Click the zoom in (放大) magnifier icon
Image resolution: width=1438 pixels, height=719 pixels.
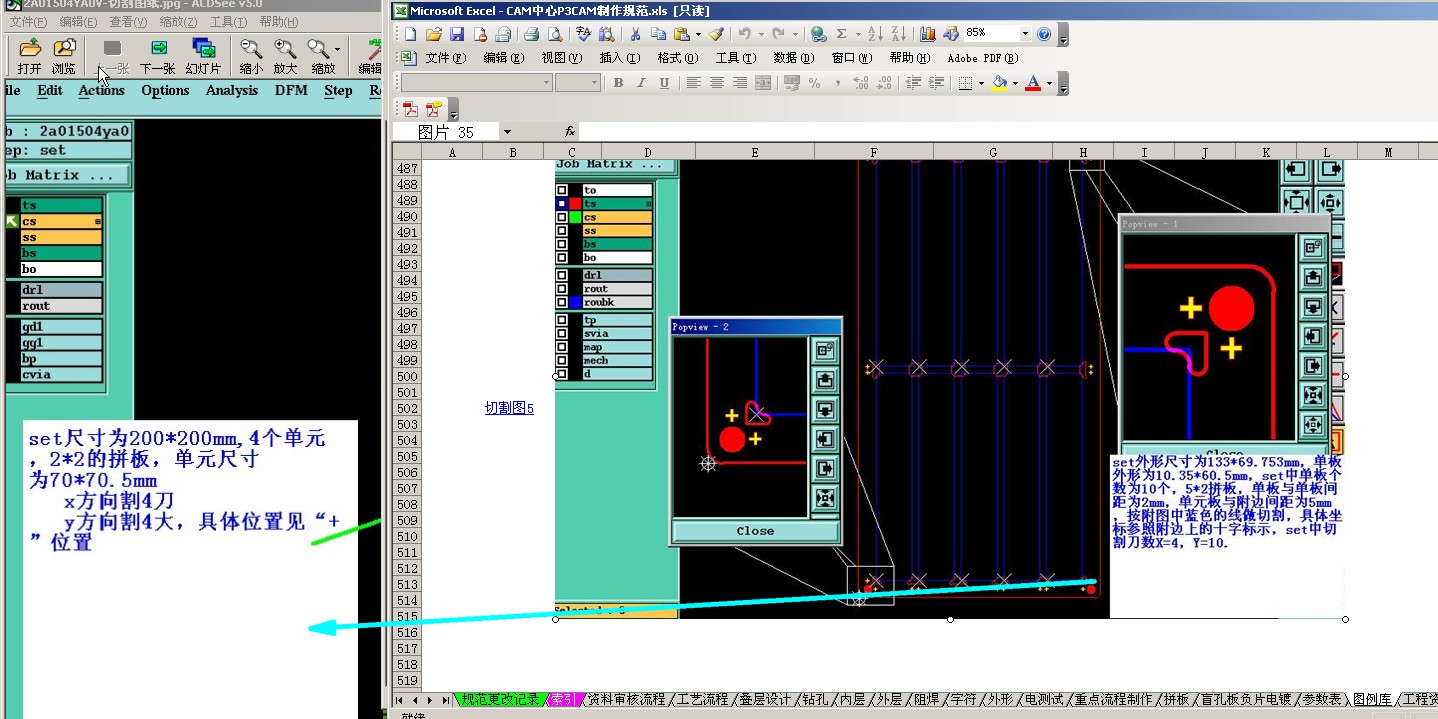coord(285,49)
